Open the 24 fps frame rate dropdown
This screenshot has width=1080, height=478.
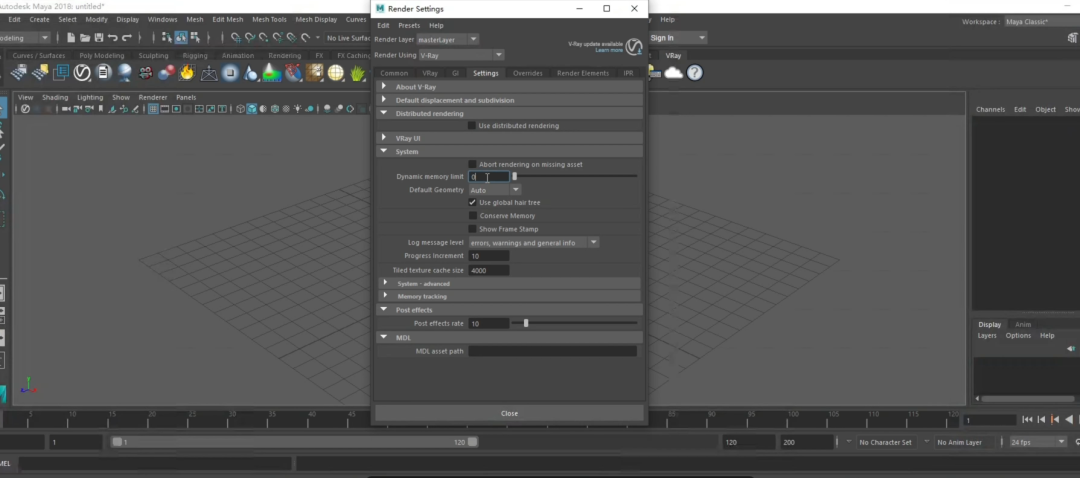1037,442
